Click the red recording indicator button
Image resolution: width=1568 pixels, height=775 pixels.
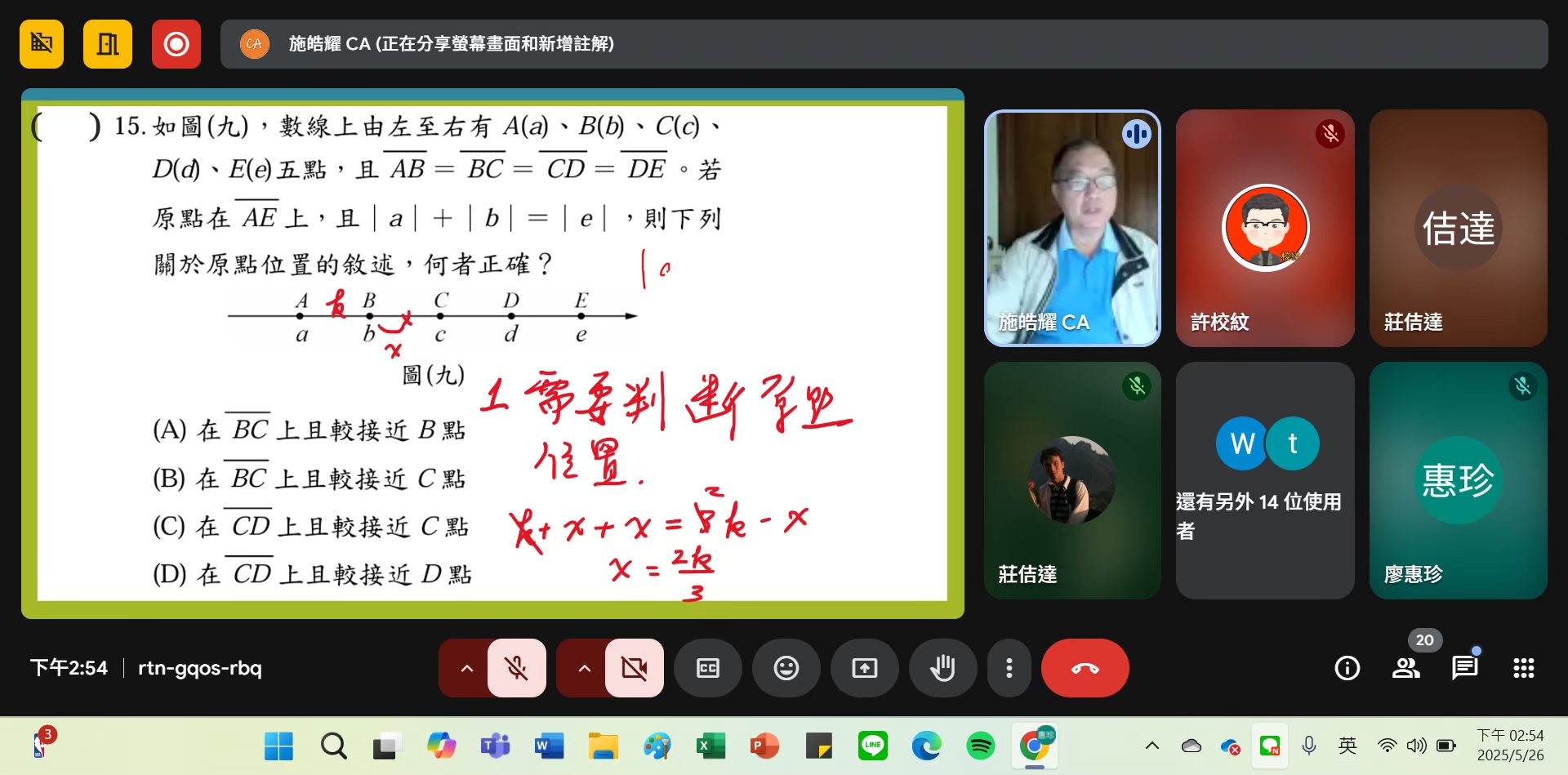pyautogui.click(x=176, y=44)
